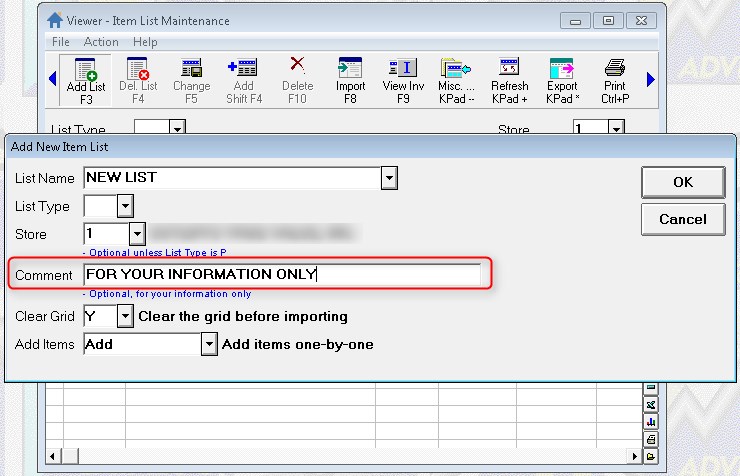Click the bar chart icon beside grid

tap(650, 422)
